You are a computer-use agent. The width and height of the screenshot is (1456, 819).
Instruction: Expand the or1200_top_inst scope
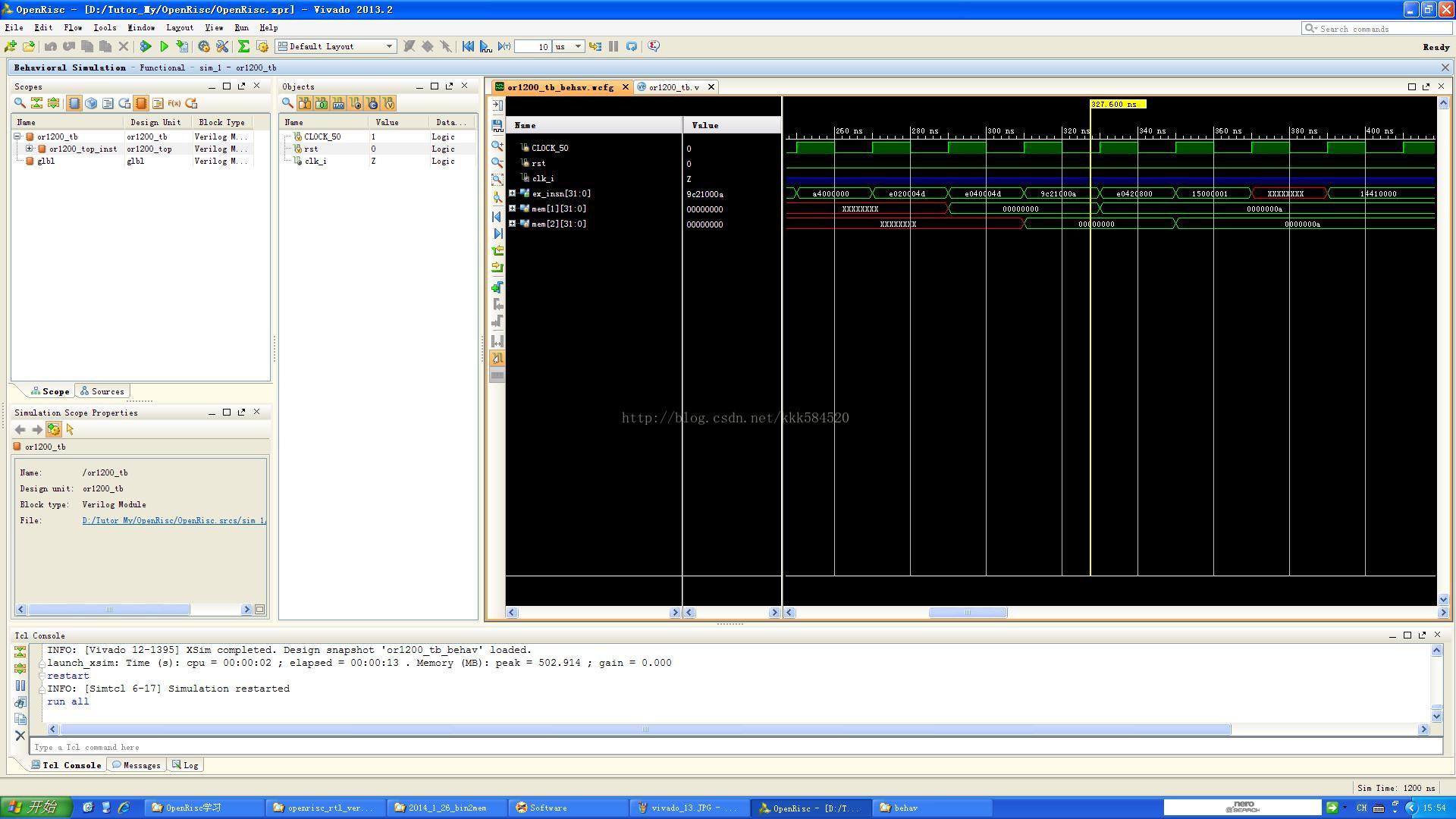(30, 149)
